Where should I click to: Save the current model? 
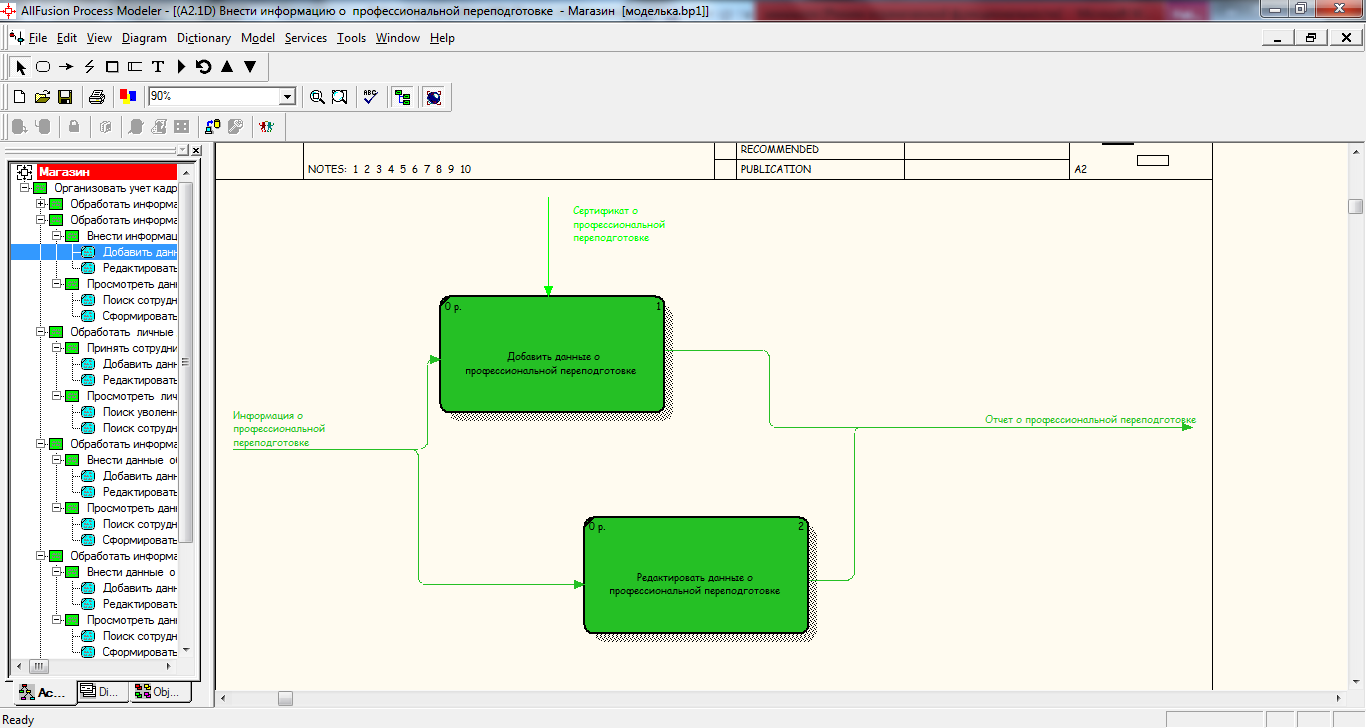(x=65, y=97)
